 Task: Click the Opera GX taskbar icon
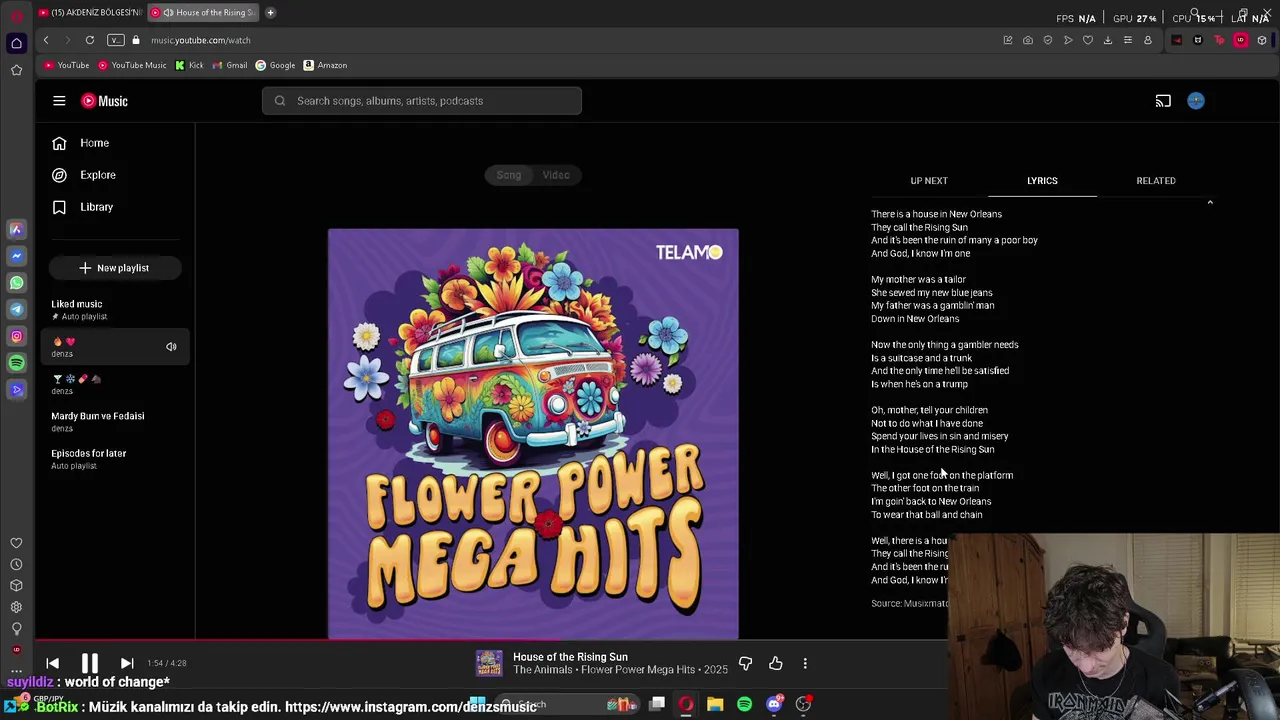686,704
